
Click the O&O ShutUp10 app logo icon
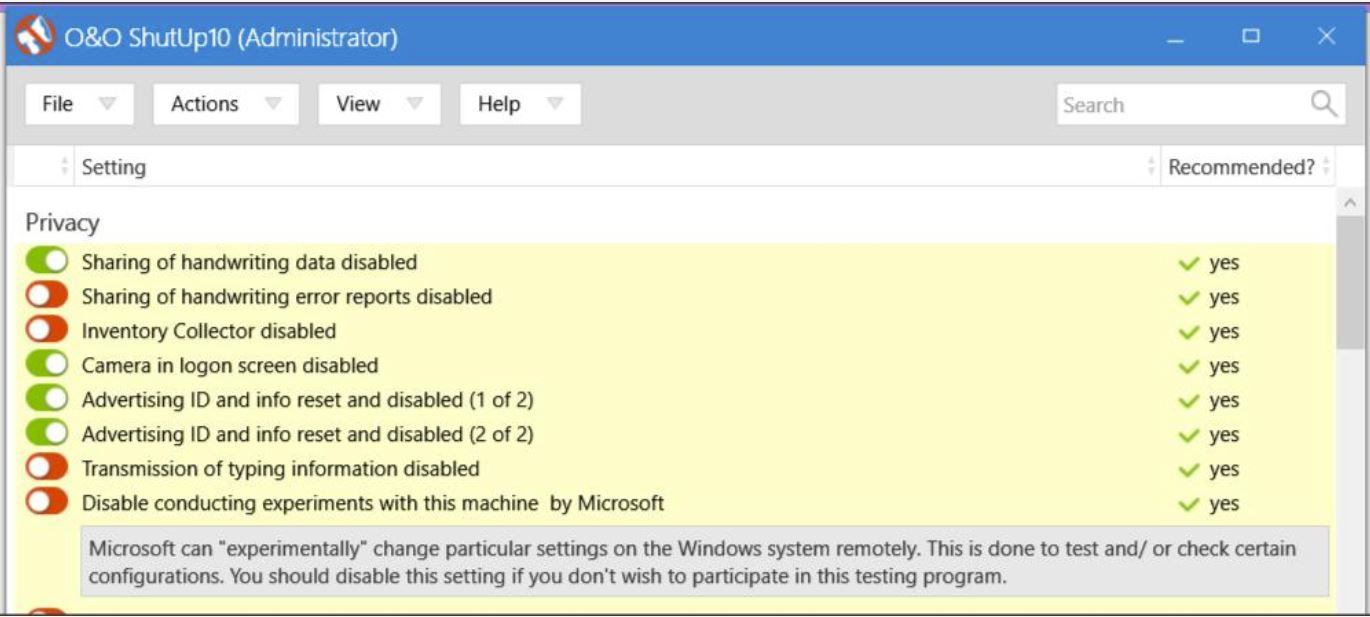35,37
